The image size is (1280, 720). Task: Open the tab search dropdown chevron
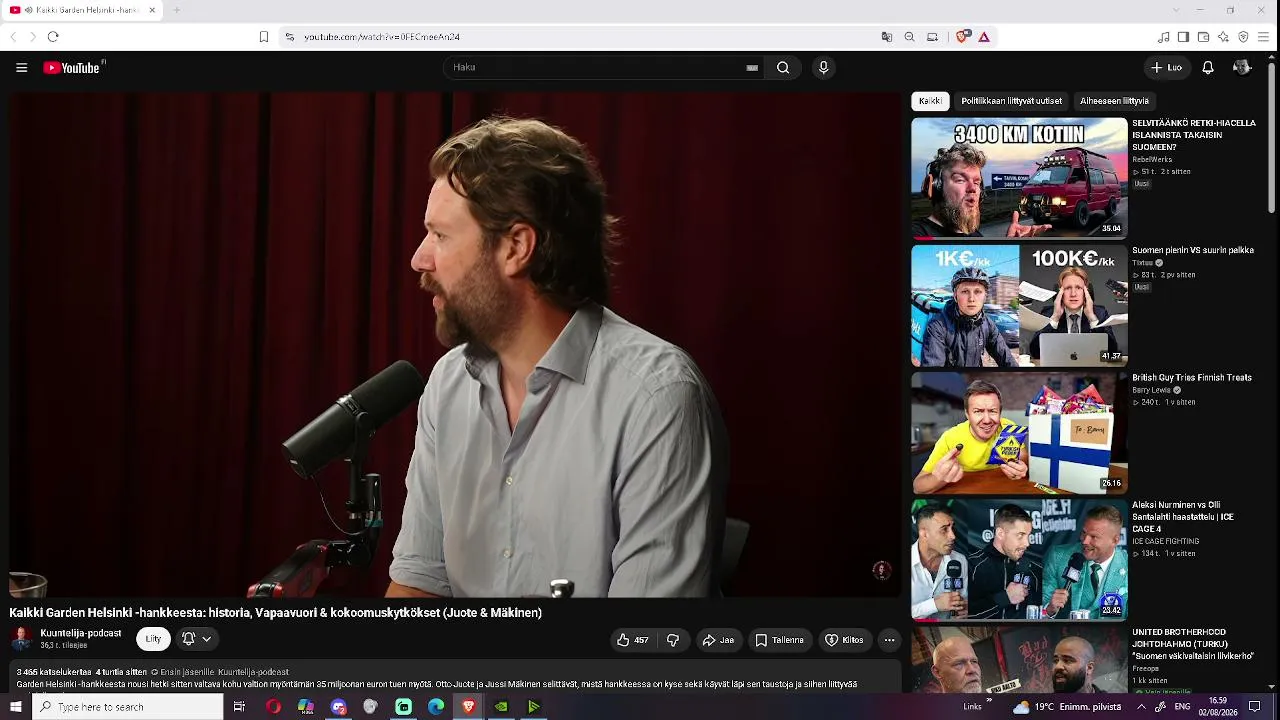(x=1175, y=10)
